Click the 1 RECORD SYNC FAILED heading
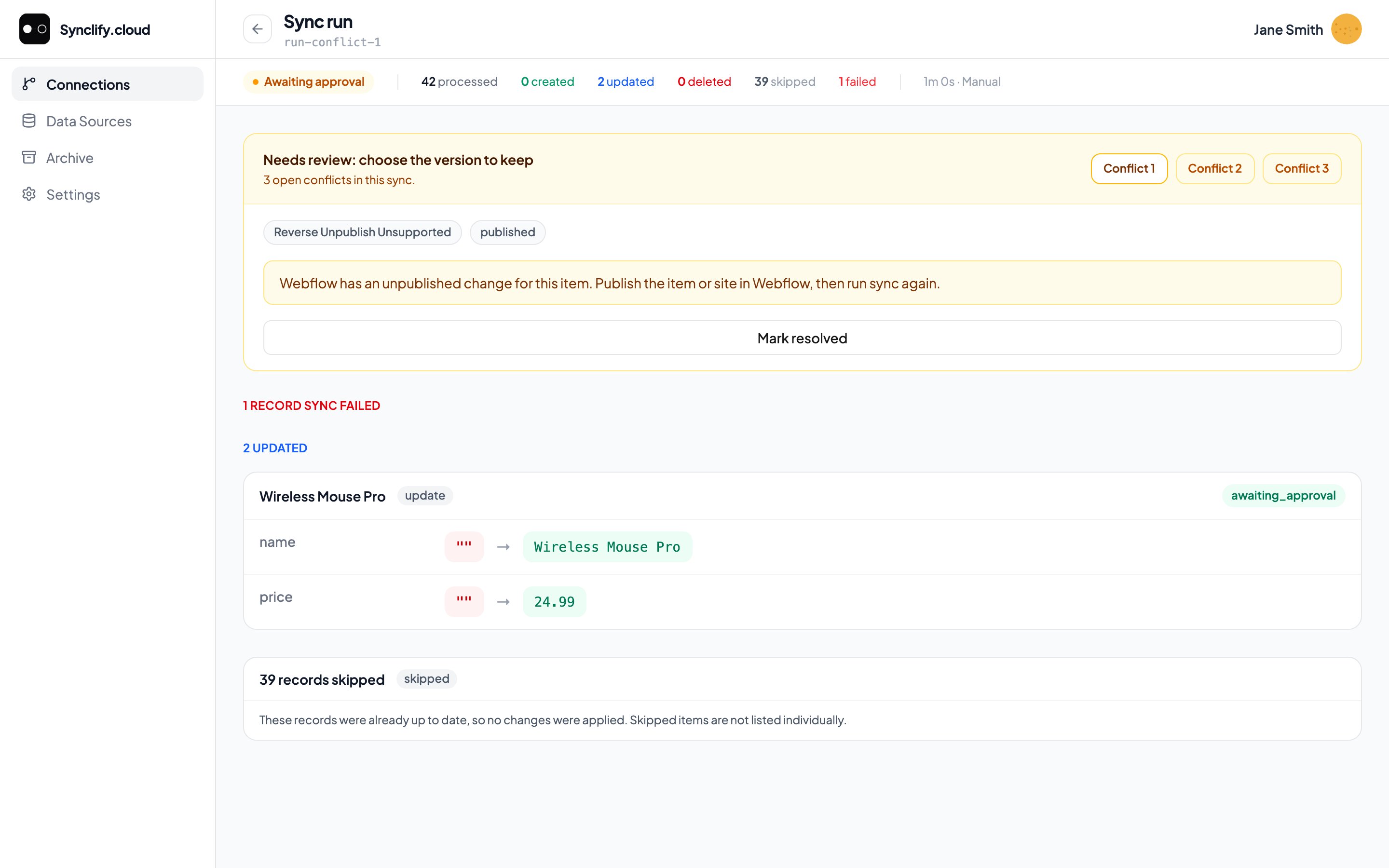Viewport: 1389px width, 868px height. [311, 406]
